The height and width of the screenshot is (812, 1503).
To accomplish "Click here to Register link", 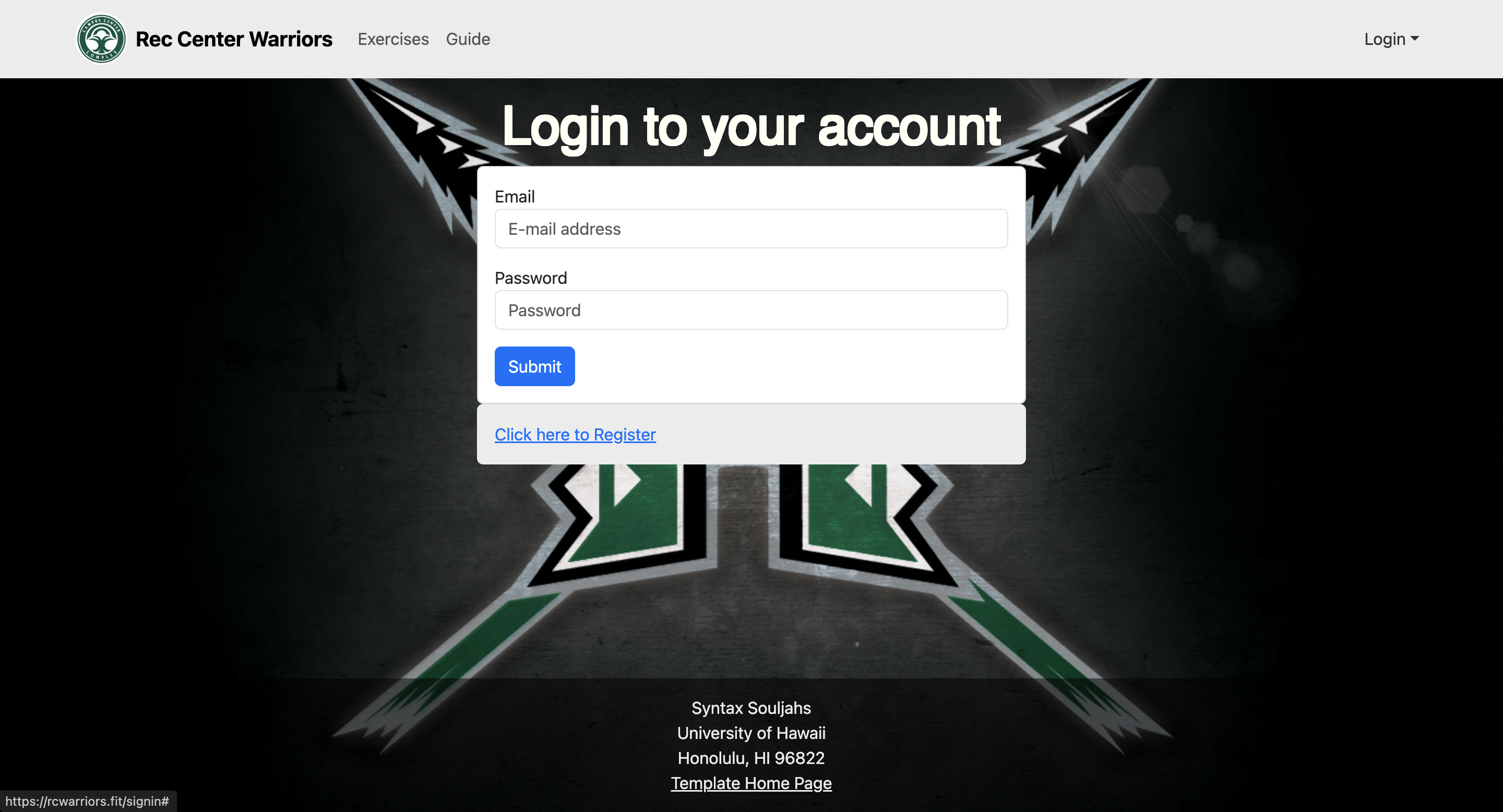I will pyautogui.click(x=575, y=434).
